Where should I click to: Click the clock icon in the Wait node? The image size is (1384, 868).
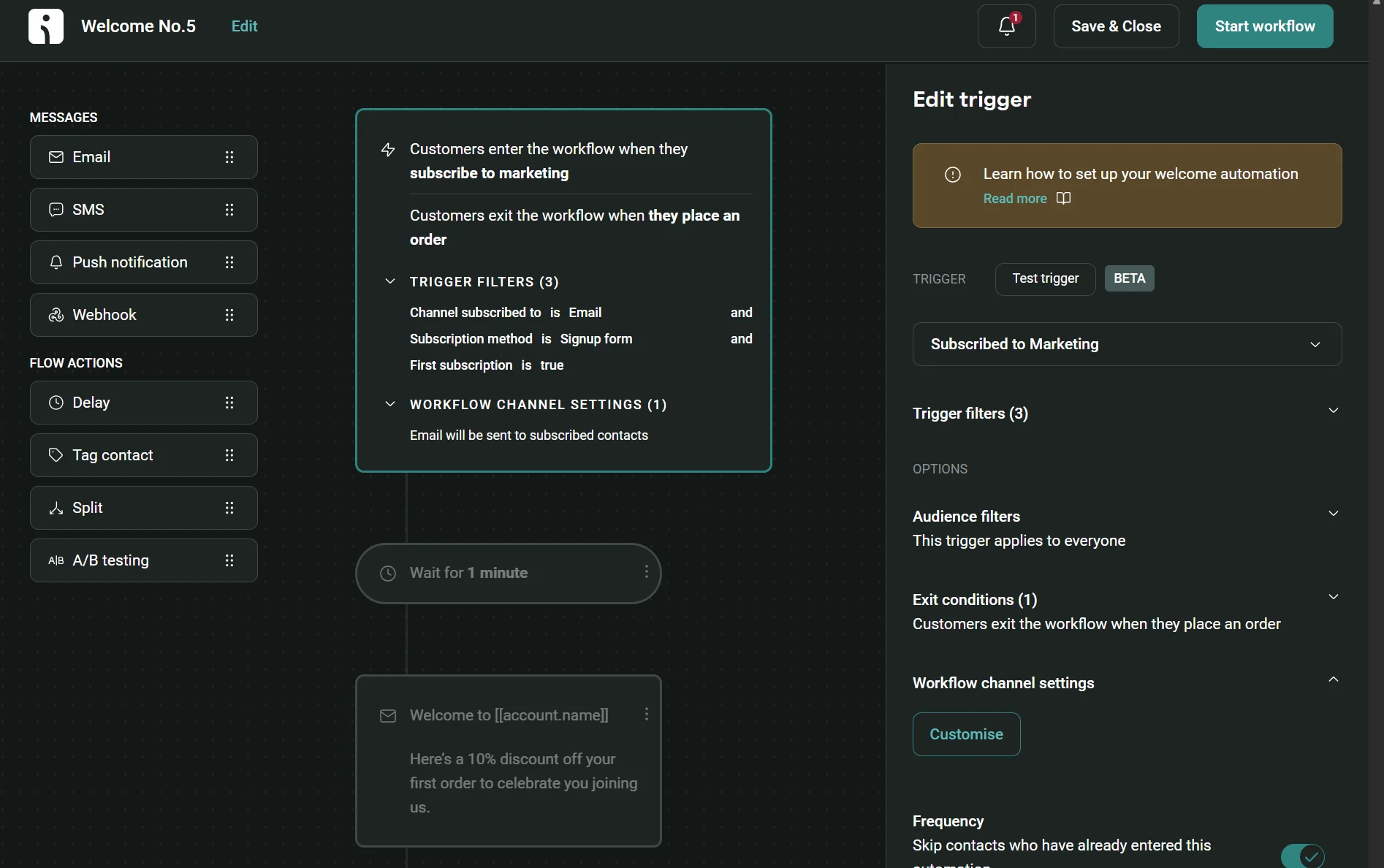click(388, 574)
